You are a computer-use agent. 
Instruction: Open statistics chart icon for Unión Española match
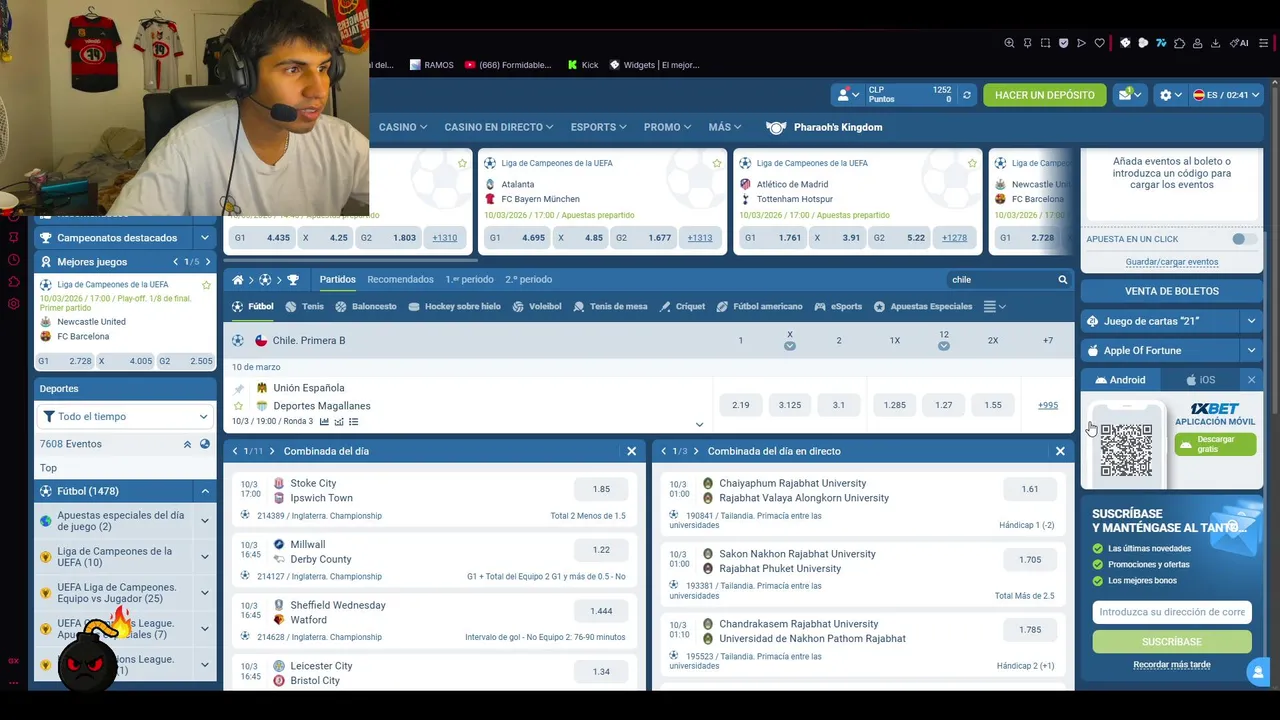click(325, 422)
